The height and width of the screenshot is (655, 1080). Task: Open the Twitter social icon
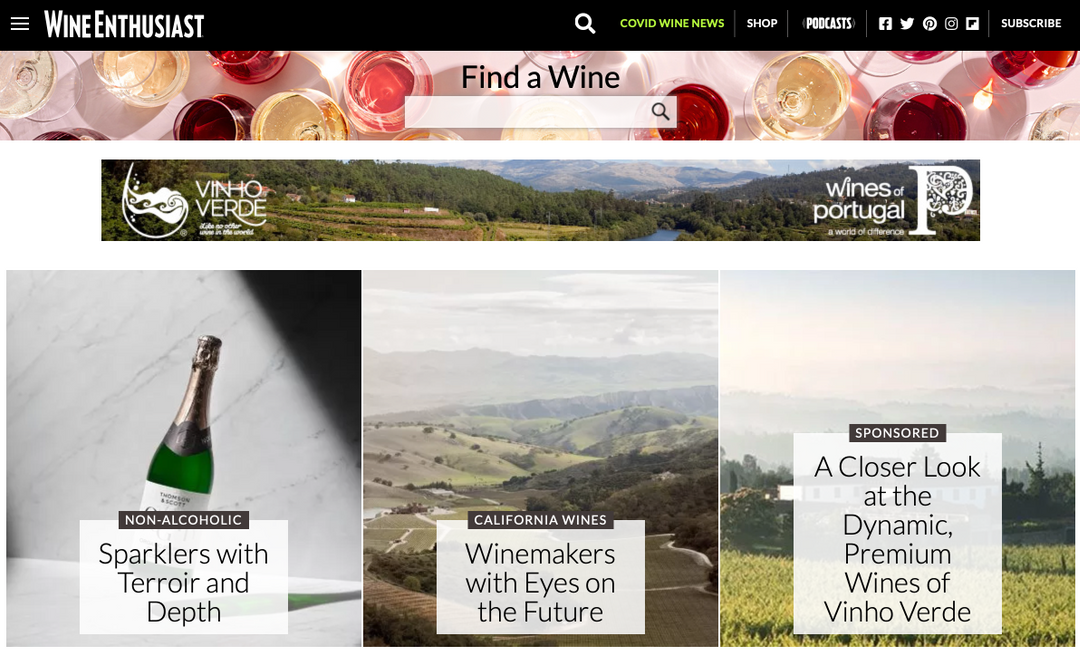(x=907, y=23)
